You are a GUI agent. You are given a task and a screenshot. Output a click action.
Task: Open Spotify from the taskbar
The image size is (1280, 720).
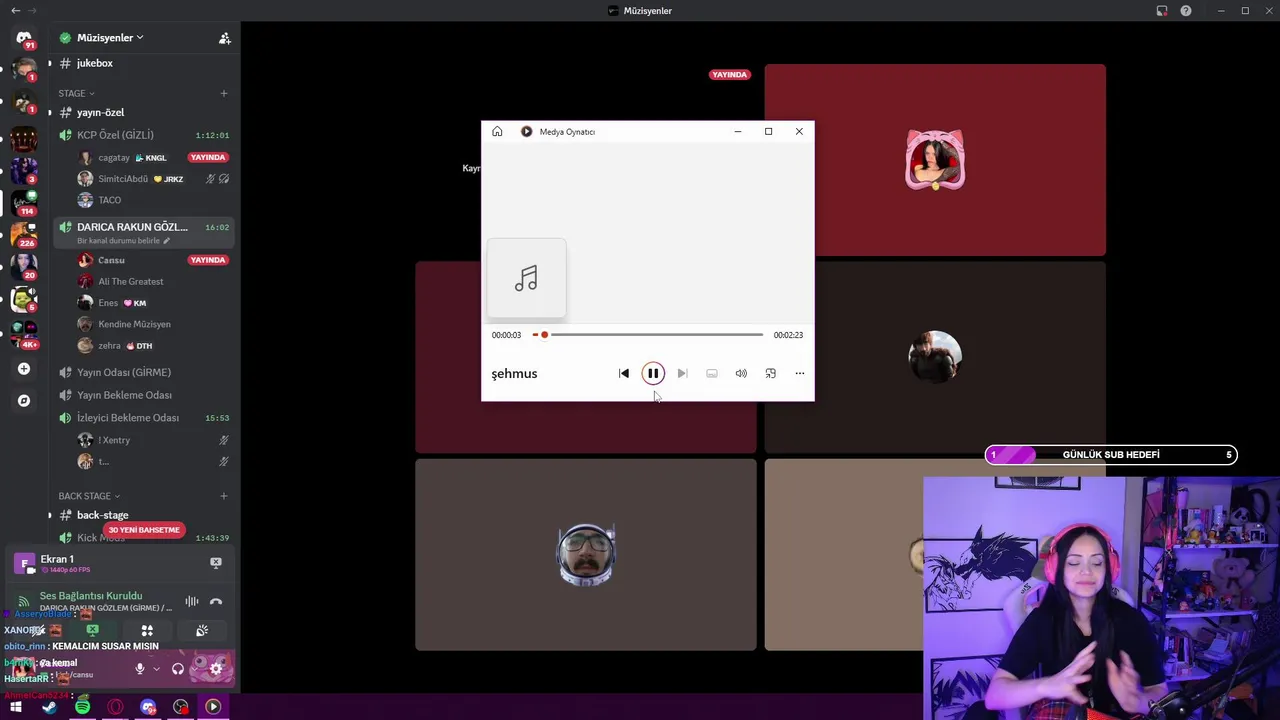(x=82, y=707)
